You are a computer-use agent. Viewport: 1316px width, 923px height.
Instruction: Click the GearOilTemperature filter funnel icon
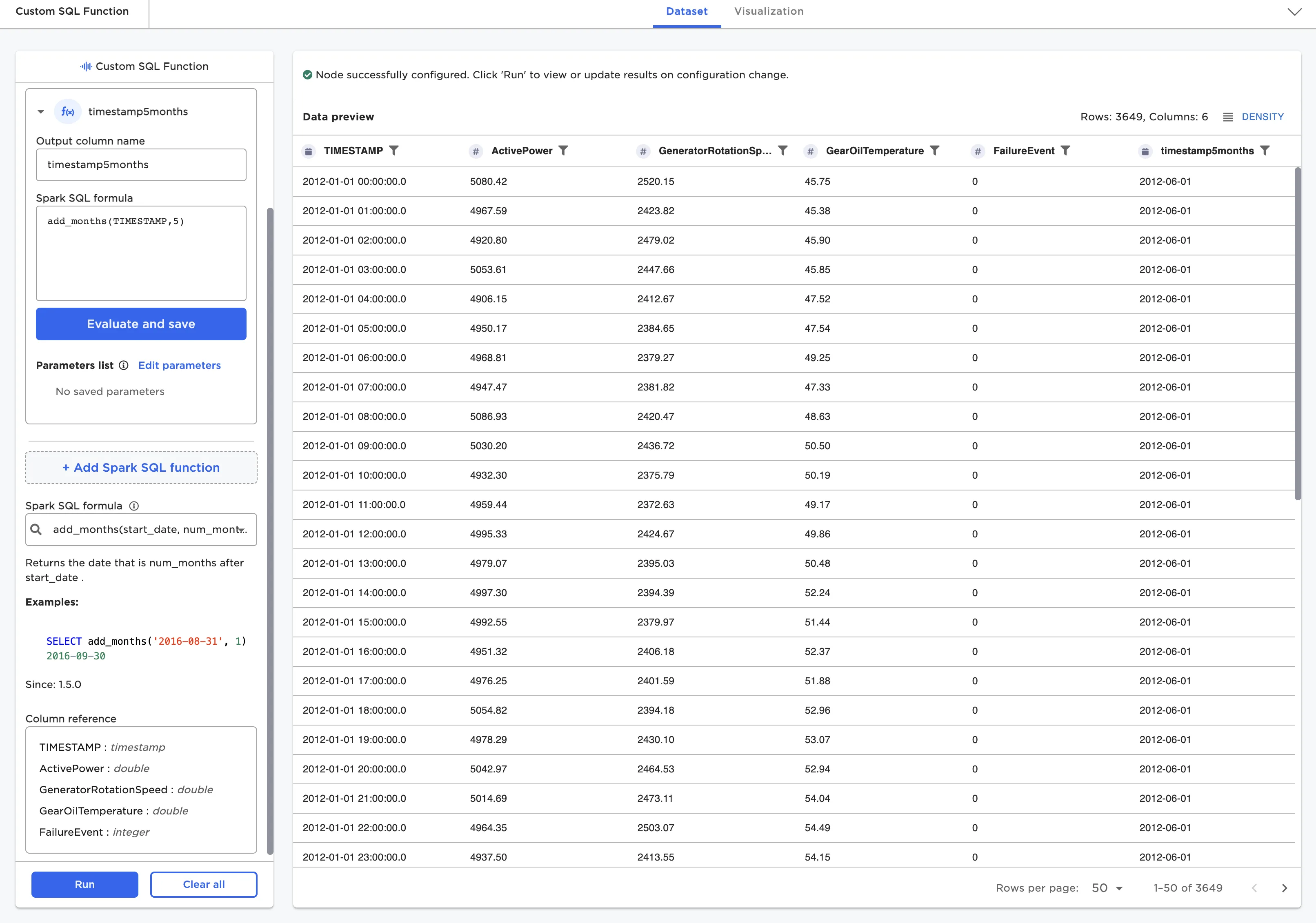934,151
